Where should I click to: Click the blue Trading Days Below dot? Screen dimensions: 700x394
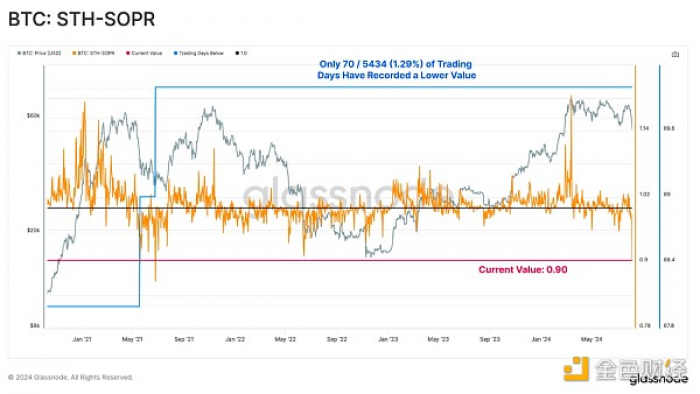tap(175, 53)
